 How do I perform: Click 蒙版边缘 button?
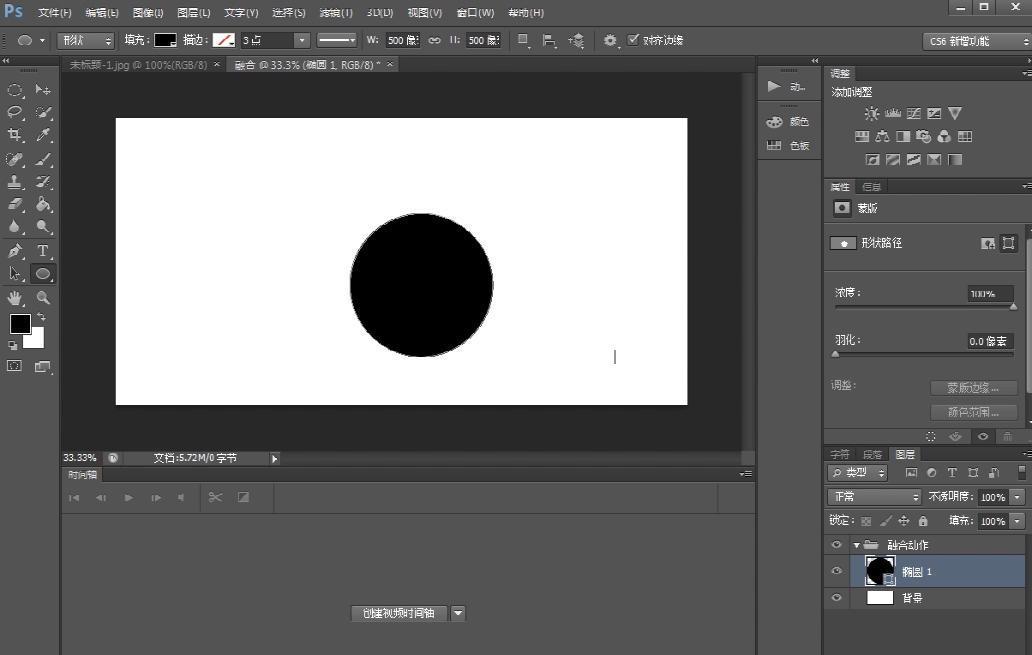(x=973, y=388)
